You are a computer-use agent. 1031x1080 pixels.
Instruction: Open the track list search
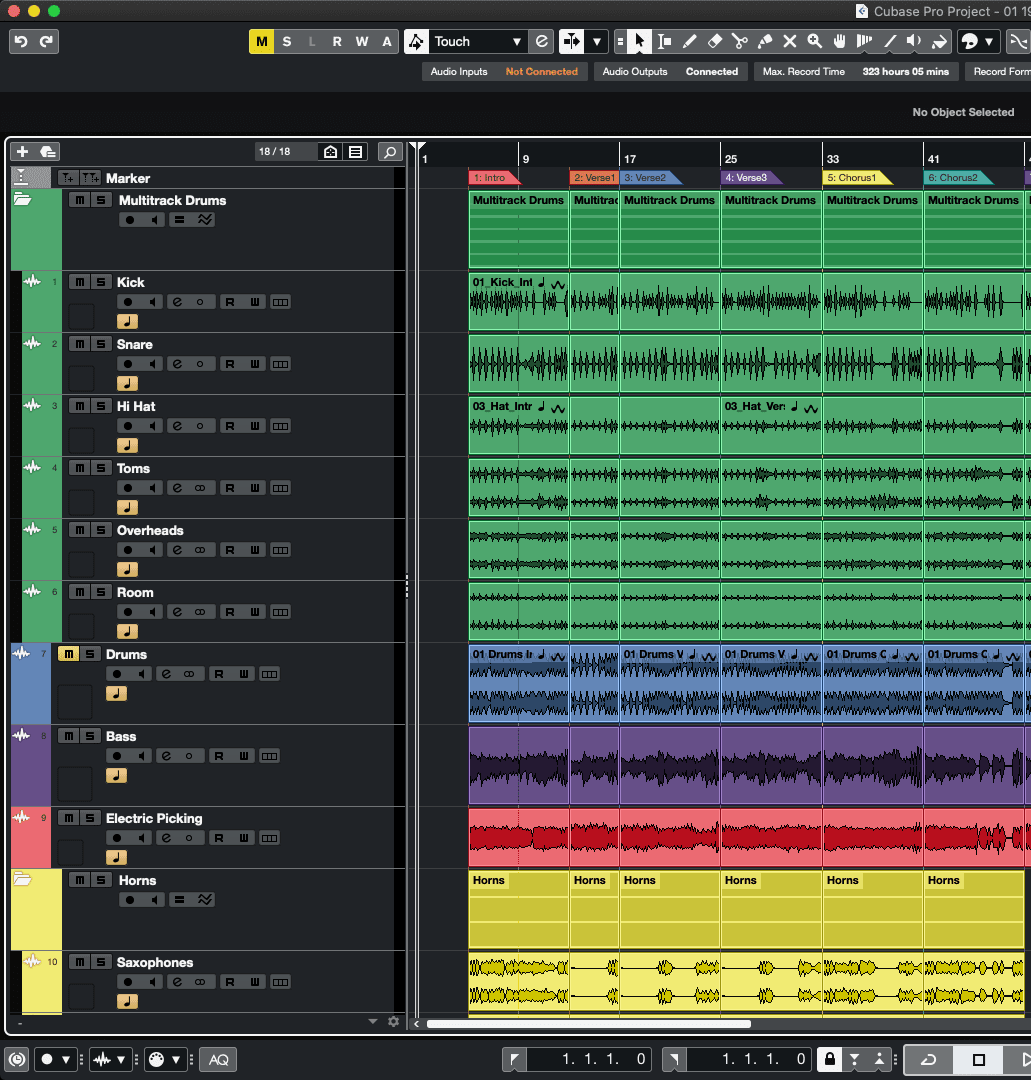390,152
